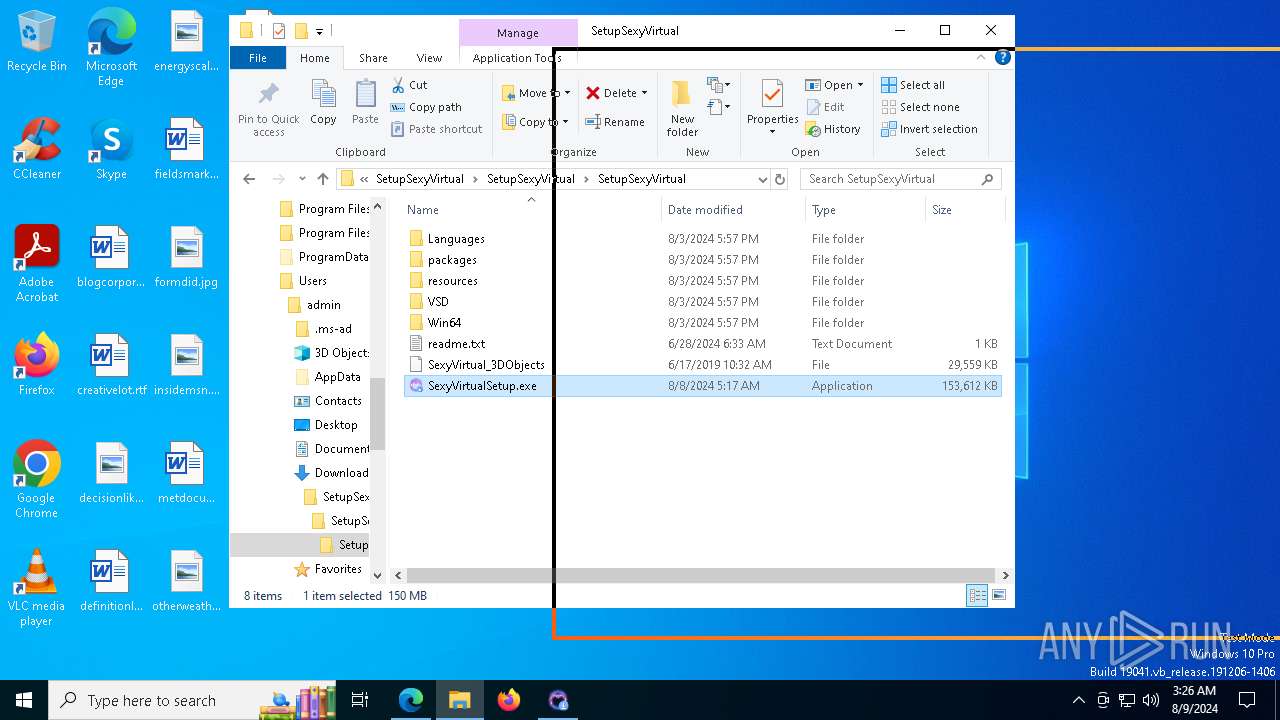Click the Edit ribbon button
Image resolution: width=1280 pixels, height=720 pixels.
[x=826, y=107]
